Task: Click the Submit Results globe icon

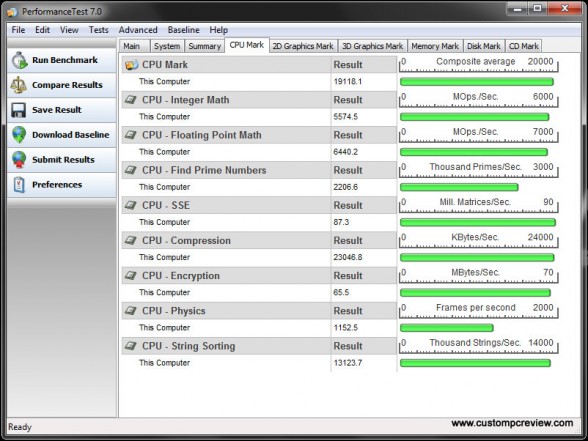Action: (19, 160)
